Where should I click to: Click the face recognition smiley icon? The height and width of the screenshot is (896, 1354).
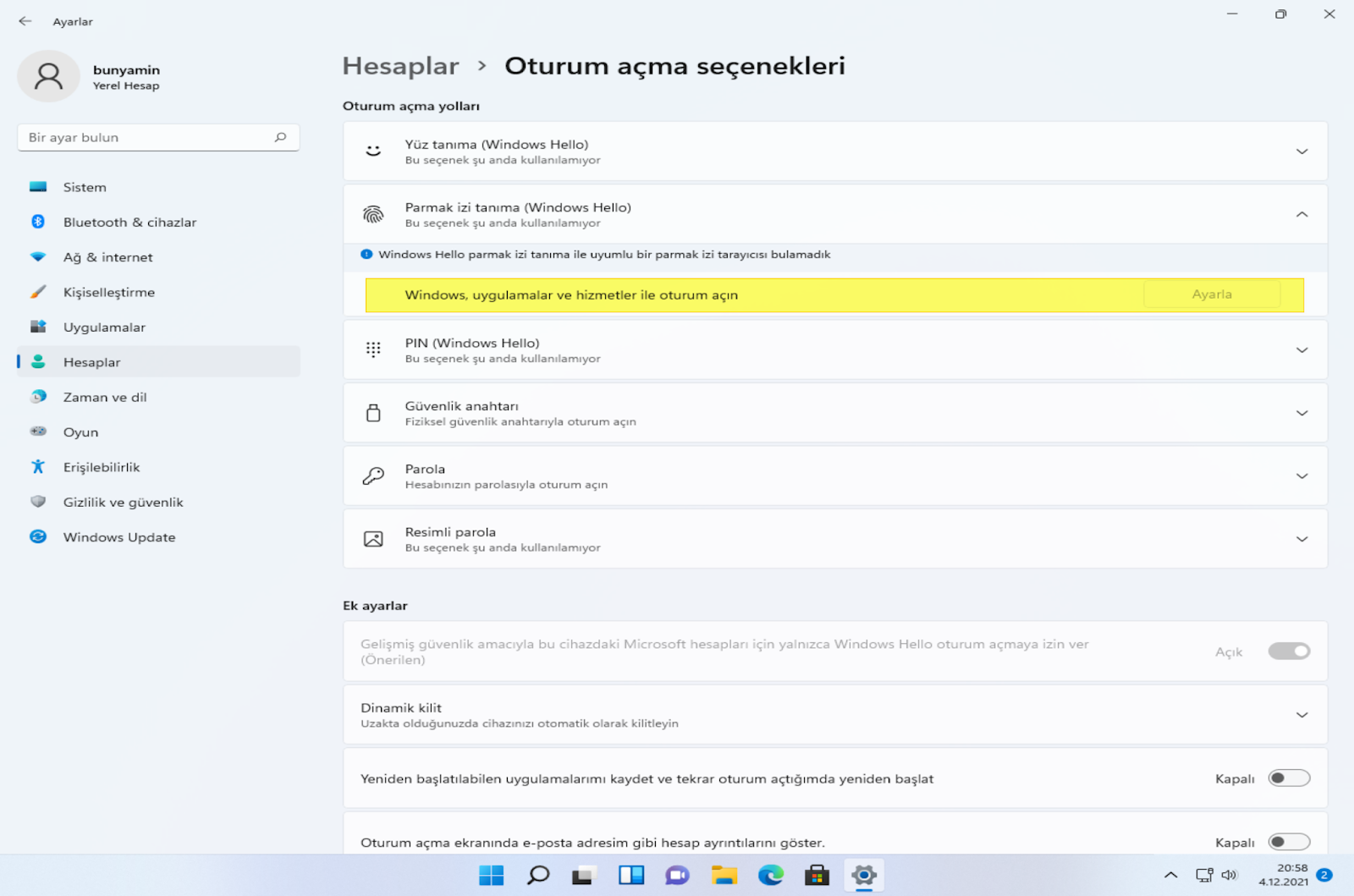373,151
